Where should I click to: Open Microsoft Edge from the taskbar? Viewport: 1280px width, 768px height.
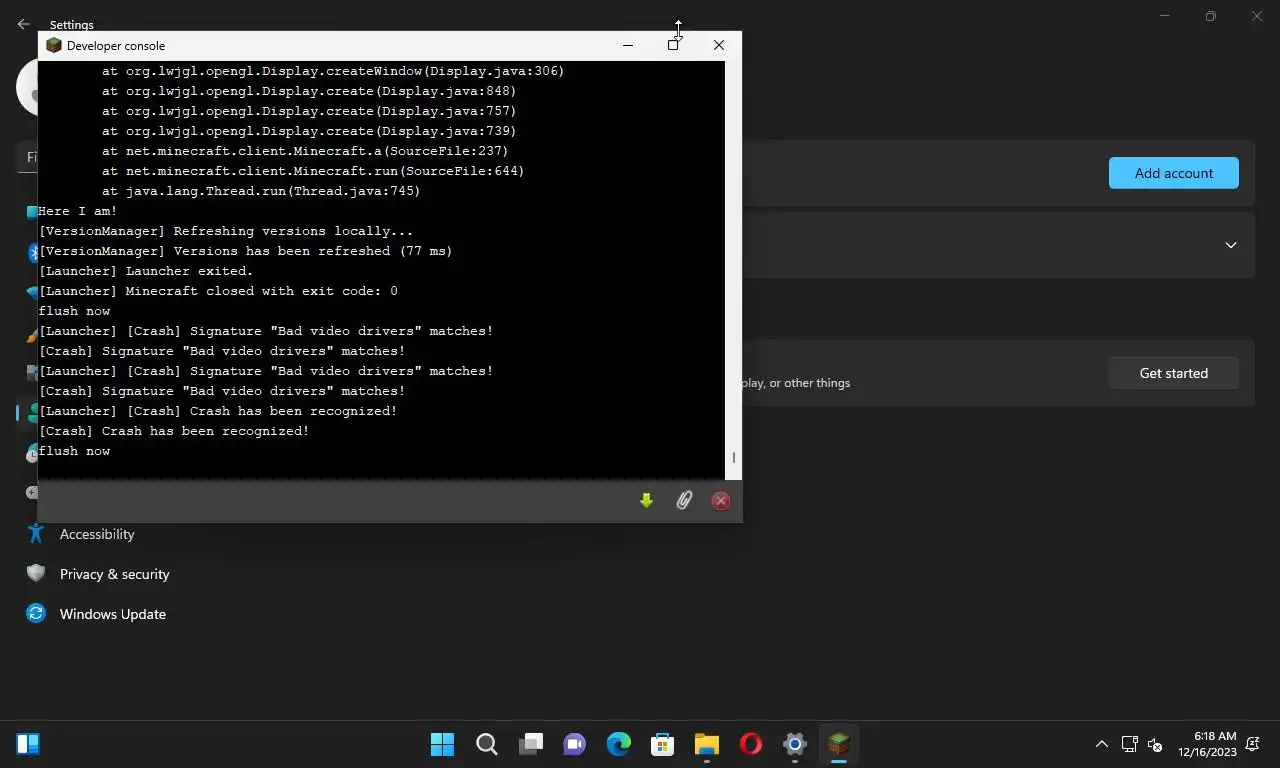619,744
